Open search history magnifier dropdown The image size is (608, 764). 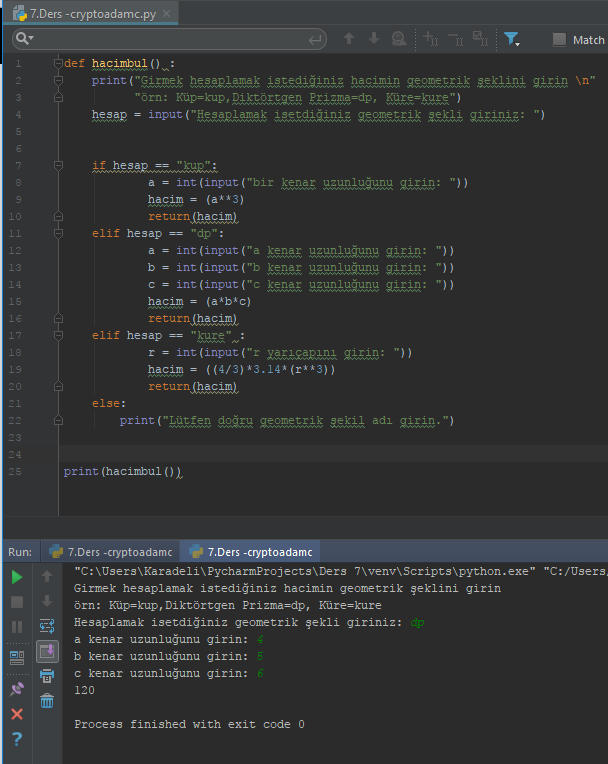pos(25,39)
